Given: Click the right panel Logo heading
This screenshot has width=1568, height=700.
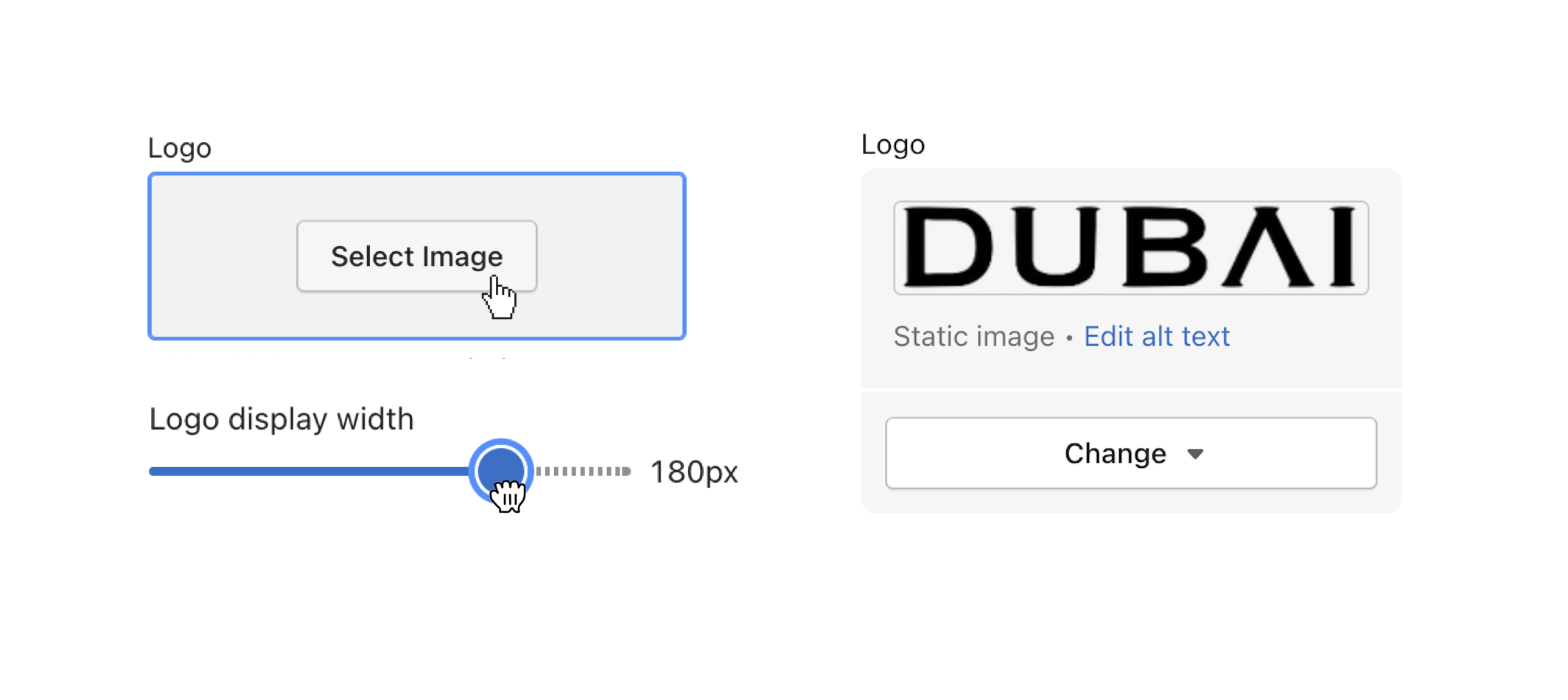Looking at the screenshot, I should (x=894, y=144).
